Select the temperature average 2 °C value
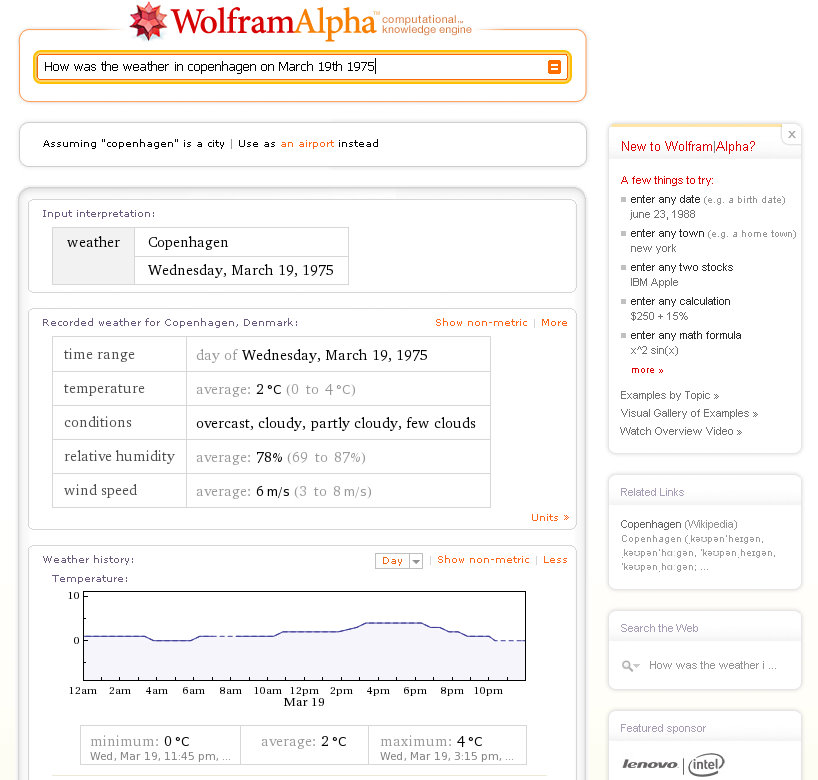The height and width of the screenshot is (780, 818). click(x=269, y=390)
